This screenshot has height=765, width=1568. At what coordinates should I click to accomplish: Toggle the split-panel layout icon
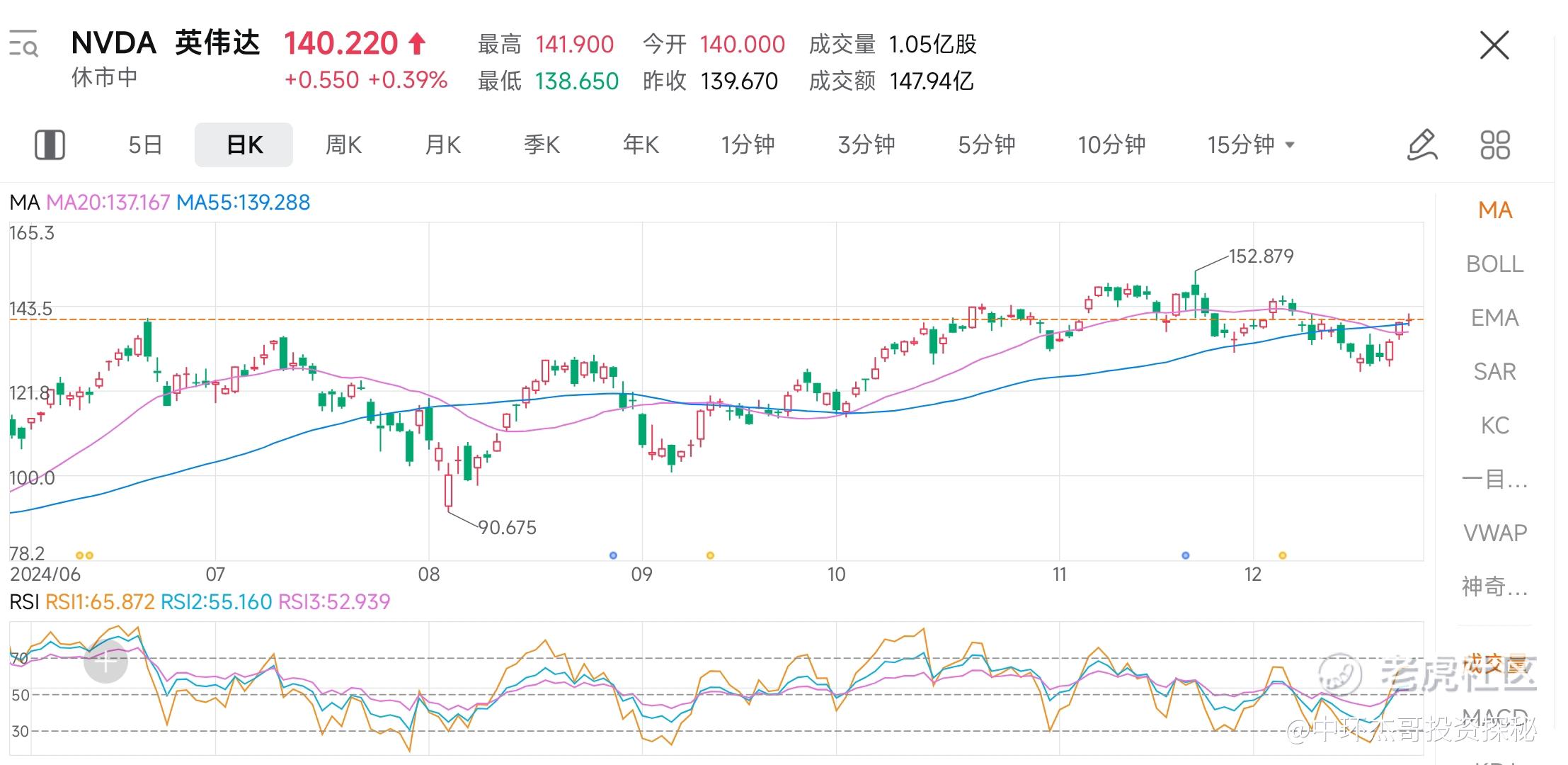[x=50, y=144]
